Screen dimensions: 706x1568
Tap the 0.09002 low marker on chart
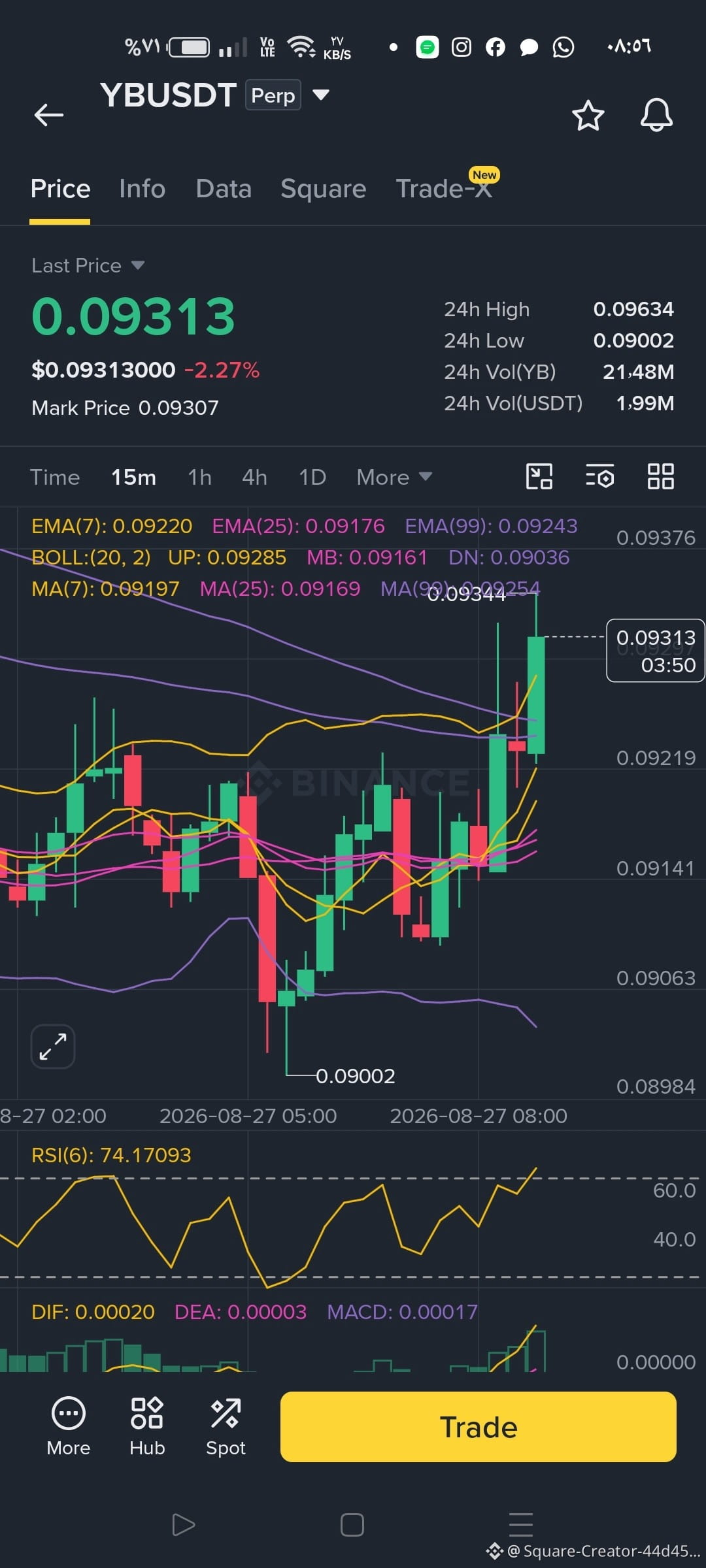point(356,1076)
